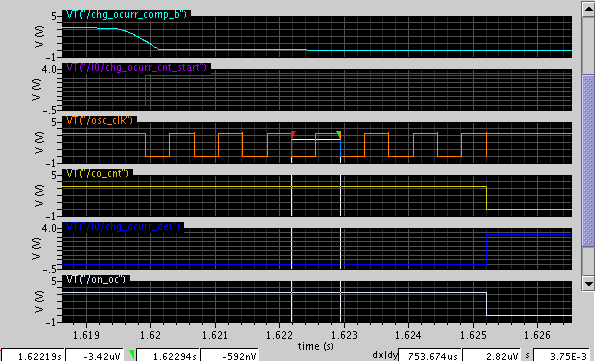Click the green marker icon in status bar
The width and height of the screenshot is (595, 361).
(132, 355)
